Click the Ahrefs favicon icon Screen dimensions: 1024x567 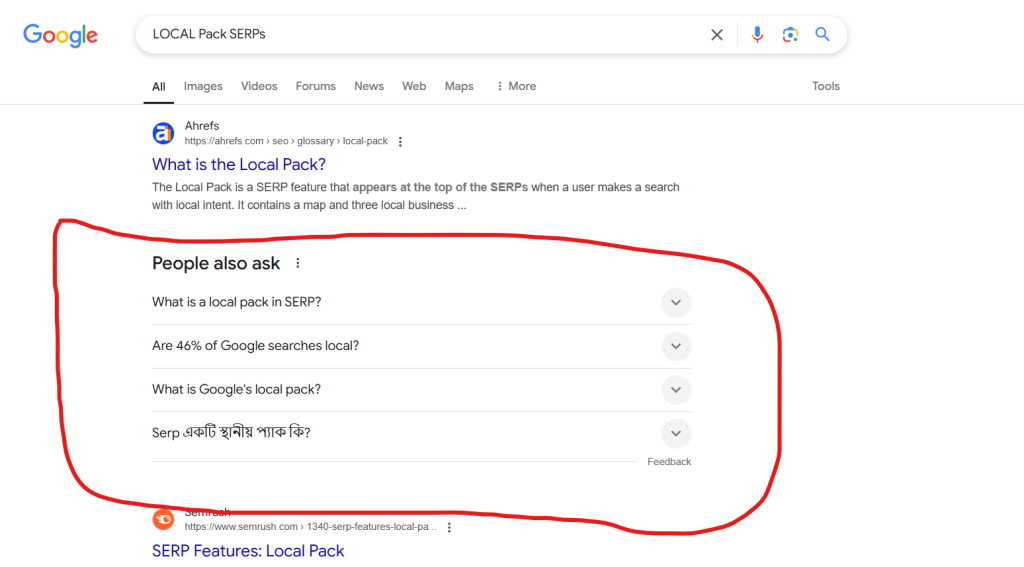pos(163,133)
